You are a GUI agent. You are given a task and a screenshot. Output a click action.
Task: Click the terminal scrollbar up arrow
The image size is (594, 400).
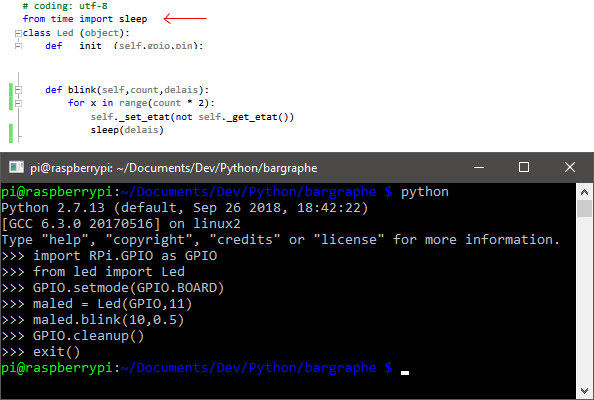(585, 192)
